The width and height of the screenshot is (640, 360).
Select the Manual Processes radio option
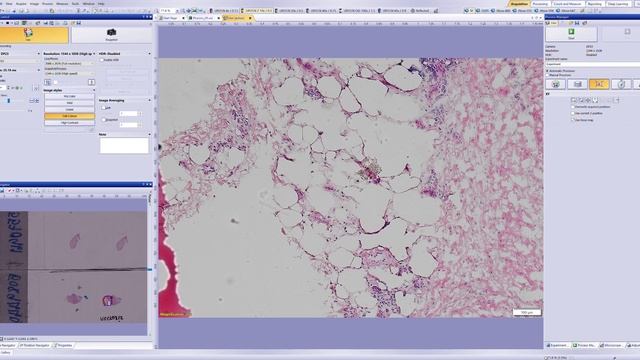click(x=547, y=75)
